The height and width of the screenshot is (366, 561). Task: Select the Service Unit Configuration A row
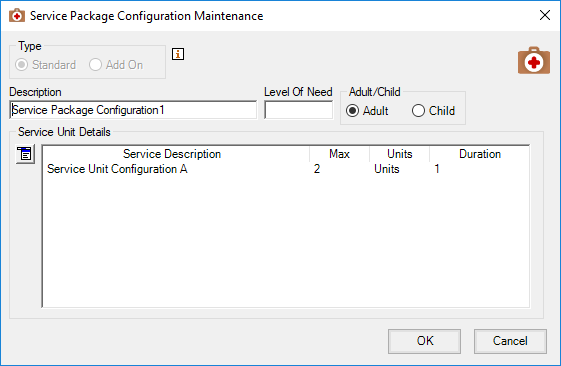[286, 169]
